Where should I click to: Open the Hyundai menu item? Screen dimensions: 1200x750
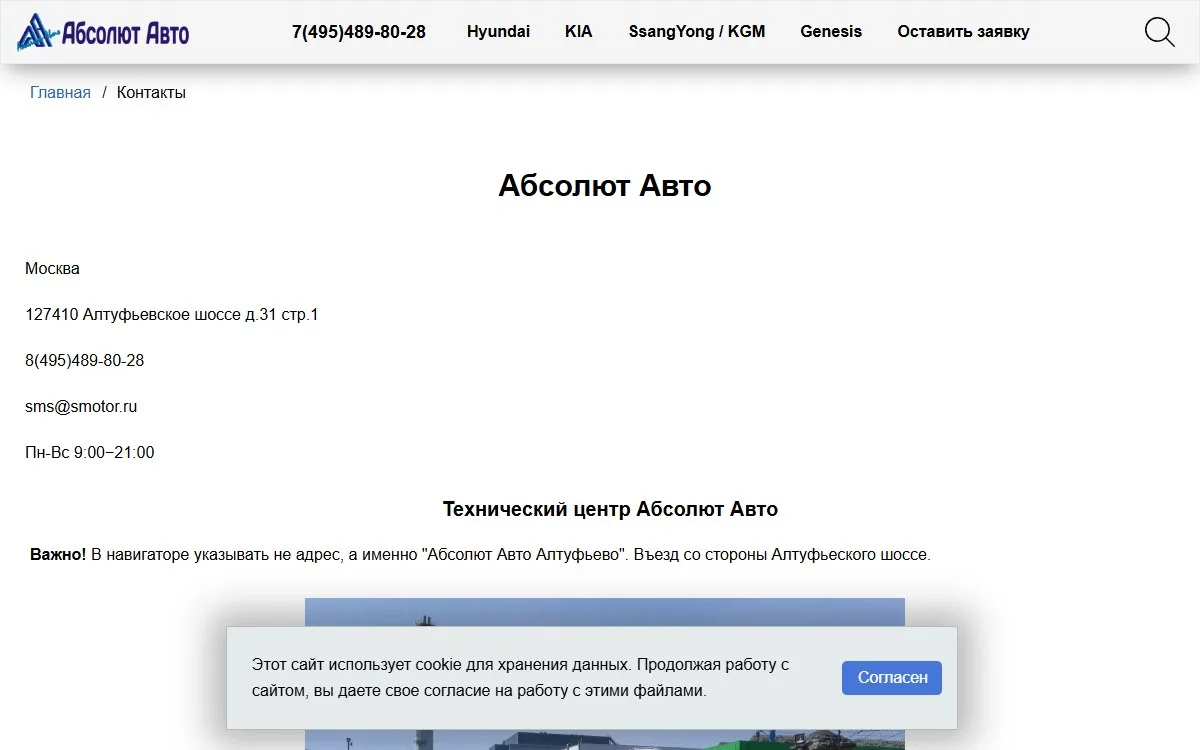click(498, 32)
